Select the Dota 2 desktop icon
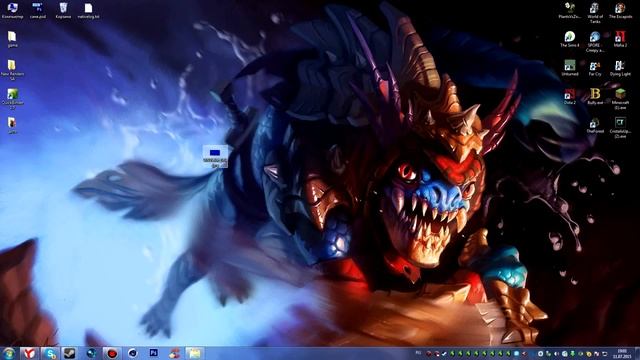Viewport: 640px width, 360px height. pyautogui.click(x=570, y=97)
